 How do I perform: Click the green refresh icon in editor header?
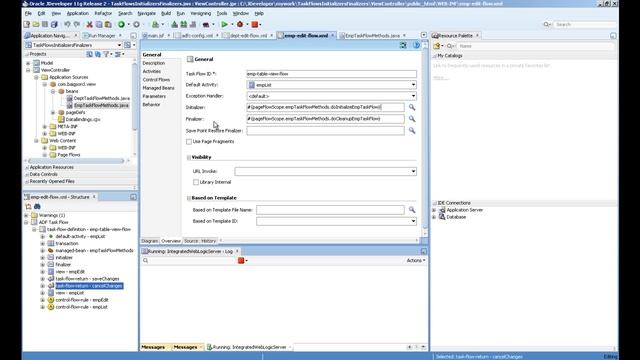point(403,45)
